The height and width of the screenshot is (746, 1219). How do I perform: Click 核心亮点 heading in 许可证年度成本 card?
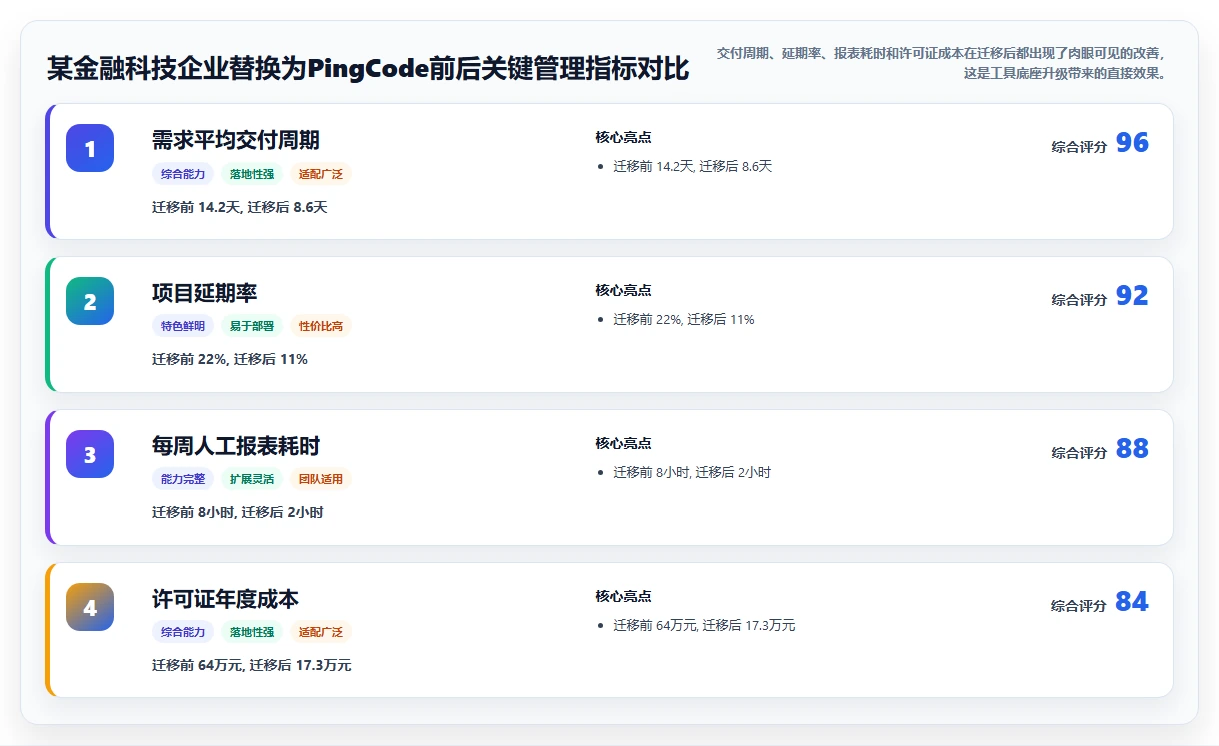click(623, 596)
